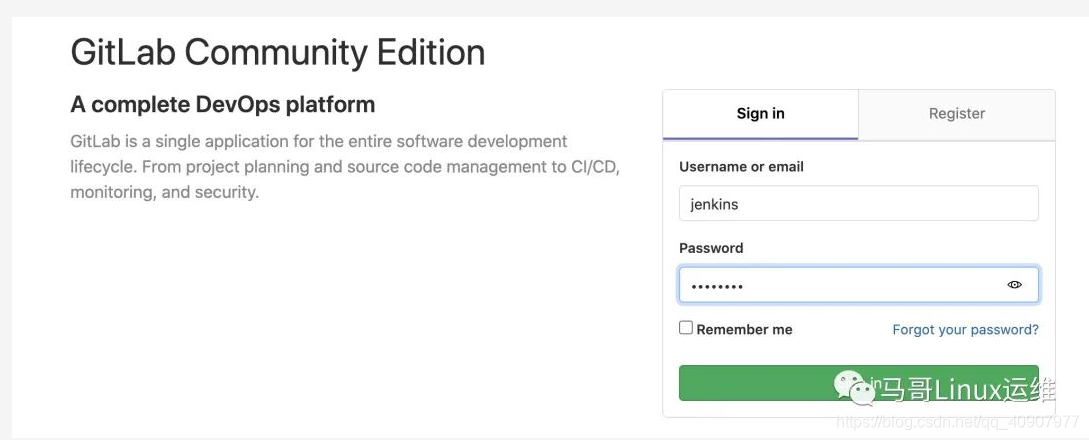Image resolution: width=1089 pixels, height=440 pixels.
Task: Click the 'monitoring, and security.' text line
Action: 164,192
